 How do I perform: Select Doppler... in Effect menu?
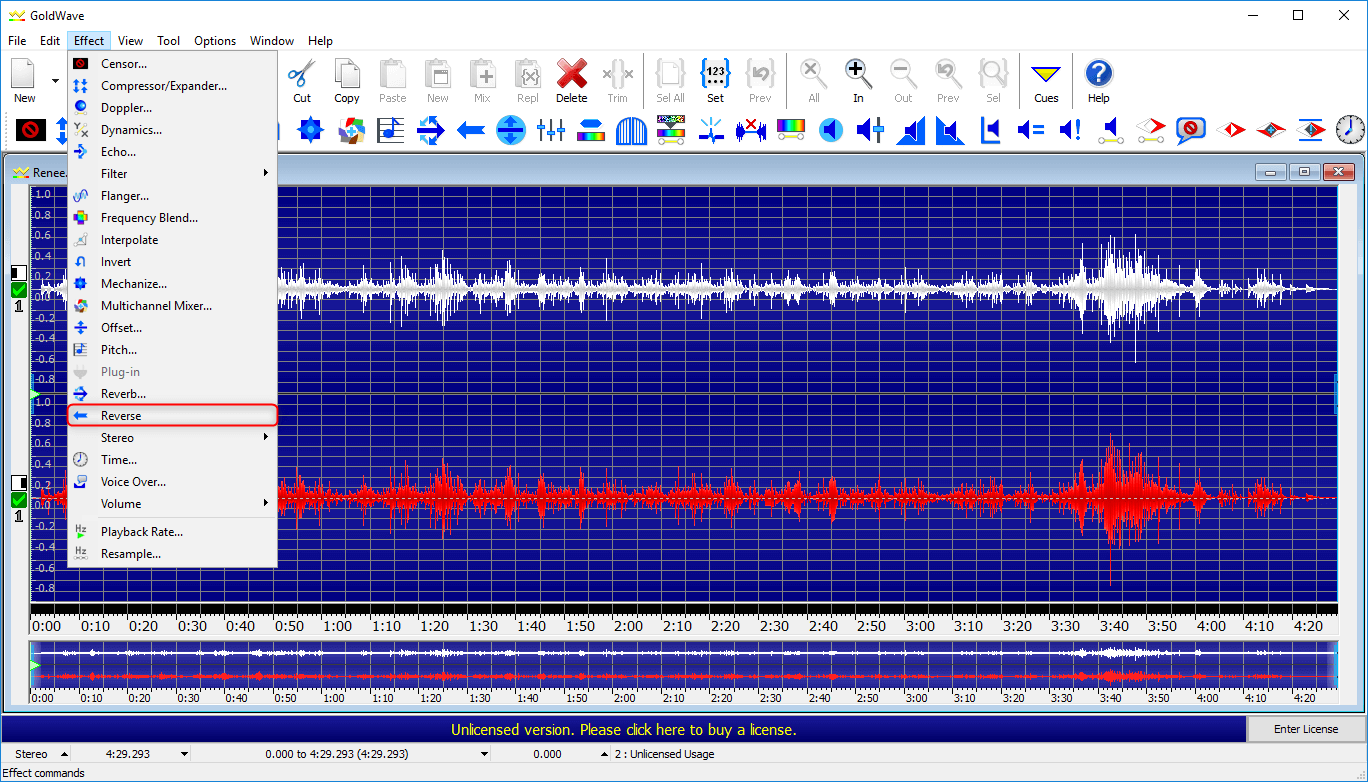click(172, 108)
